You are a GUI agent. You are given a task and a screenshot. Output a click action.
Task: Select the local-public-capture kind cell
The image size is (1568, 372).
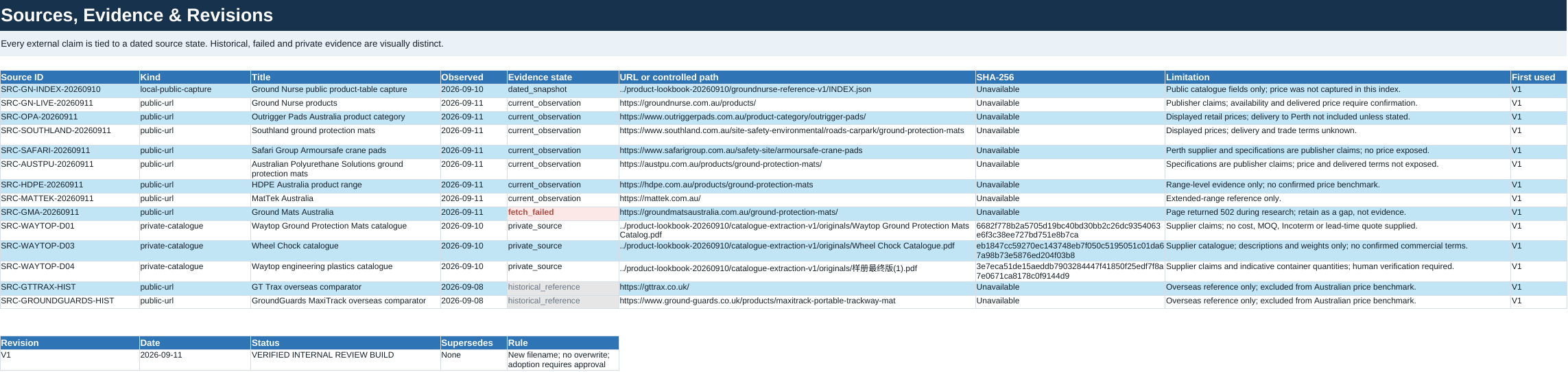click(x=195, y=90)
